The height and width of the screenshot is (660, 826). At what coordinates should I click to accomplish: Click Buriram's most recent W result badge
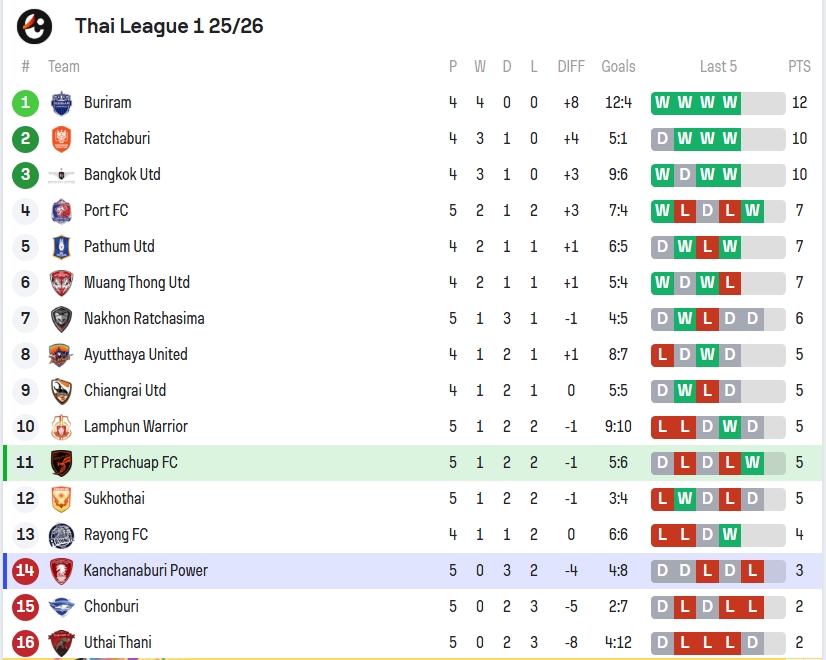[x=730, y=103]
